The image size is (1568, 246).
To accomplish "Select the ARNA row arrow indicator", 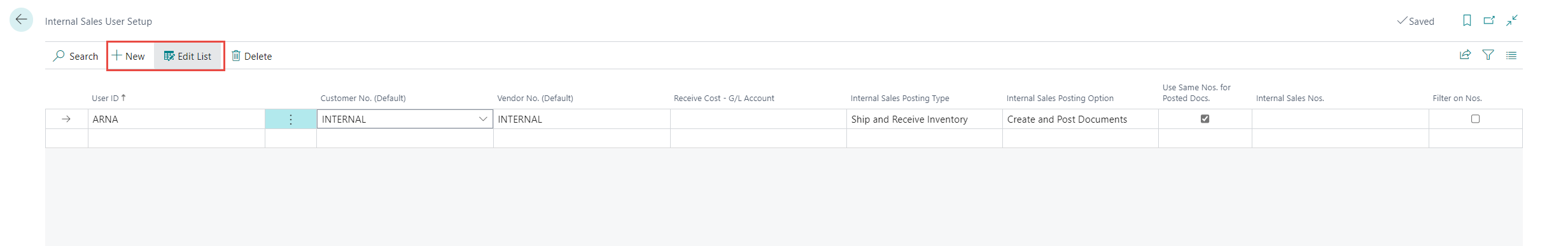I will pos(66,119).
